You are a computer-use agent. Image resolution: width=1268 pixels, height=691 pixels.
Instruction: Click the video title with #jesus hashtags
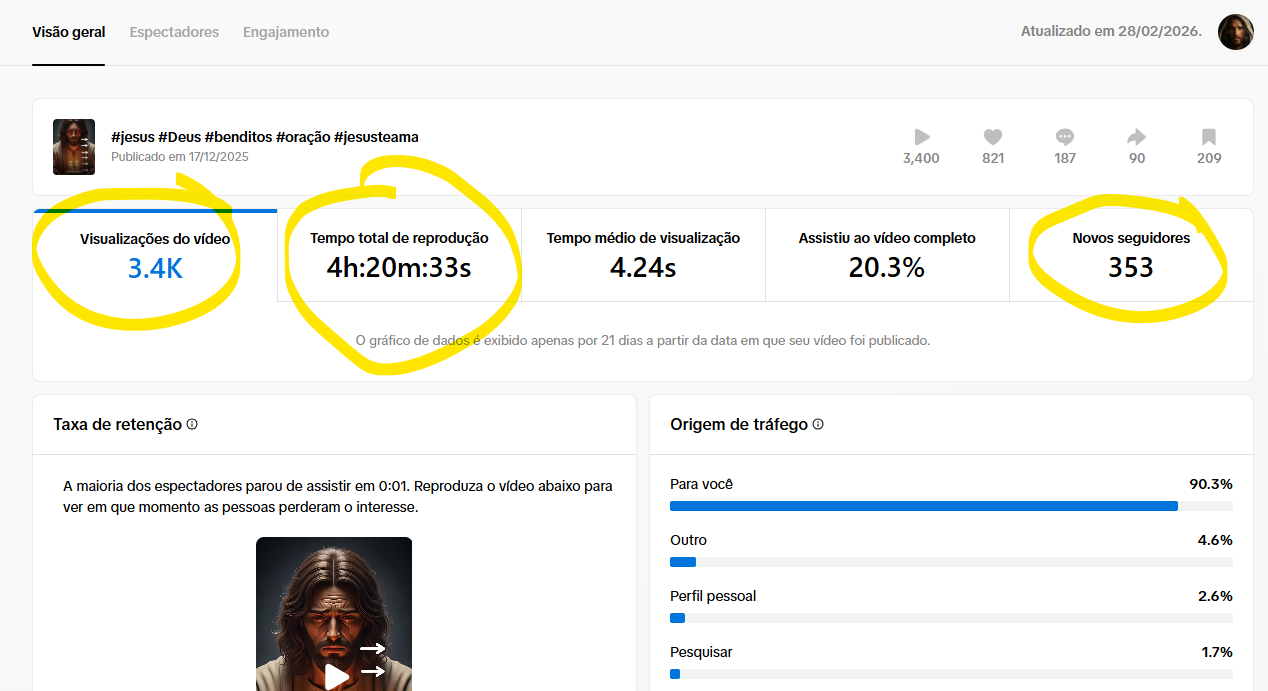pos(265,137)
